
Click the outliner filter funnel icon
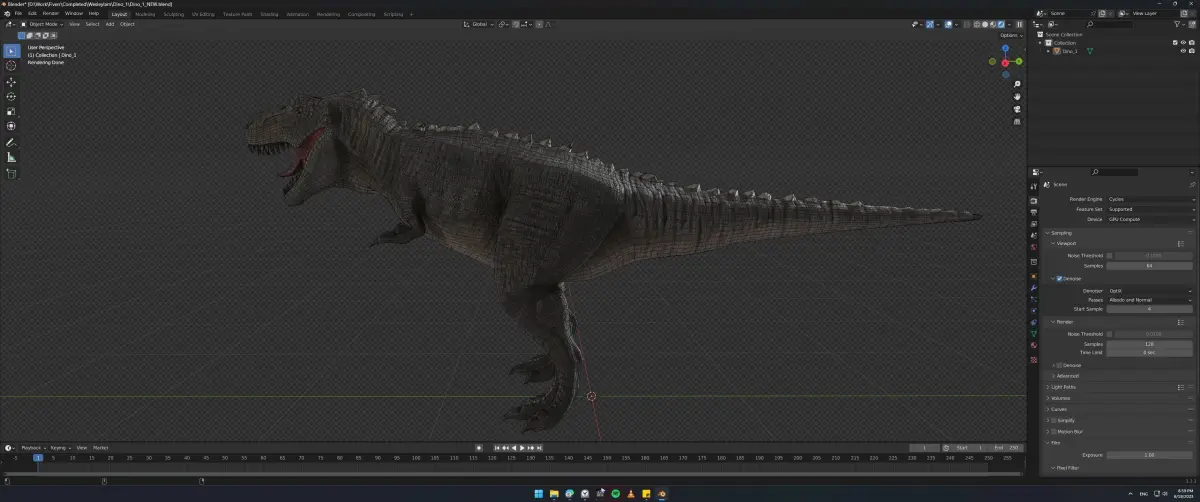pos(1177,24)
